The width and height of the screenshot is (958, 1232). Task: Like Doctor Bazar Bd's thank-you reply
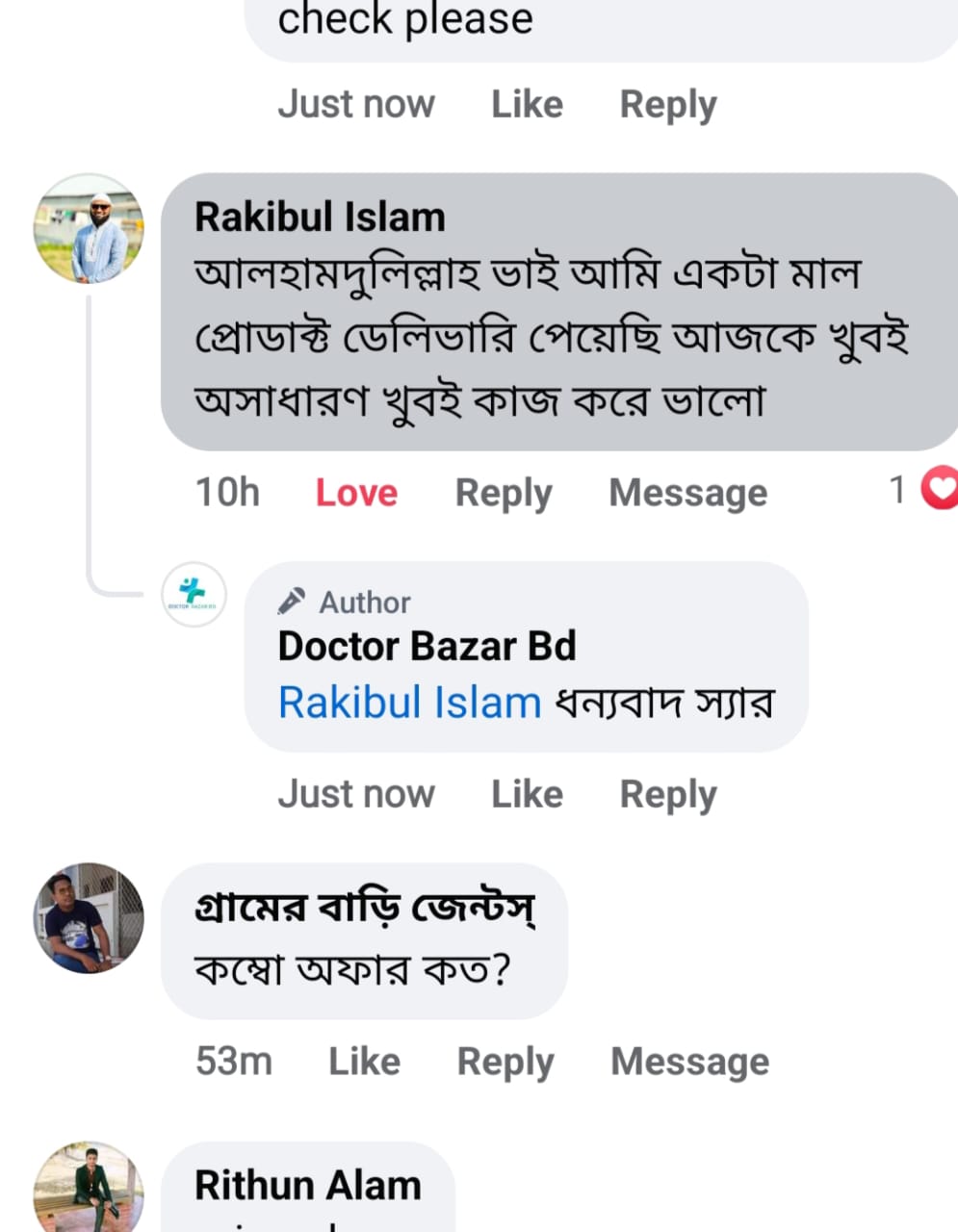[x=527, y=794]
